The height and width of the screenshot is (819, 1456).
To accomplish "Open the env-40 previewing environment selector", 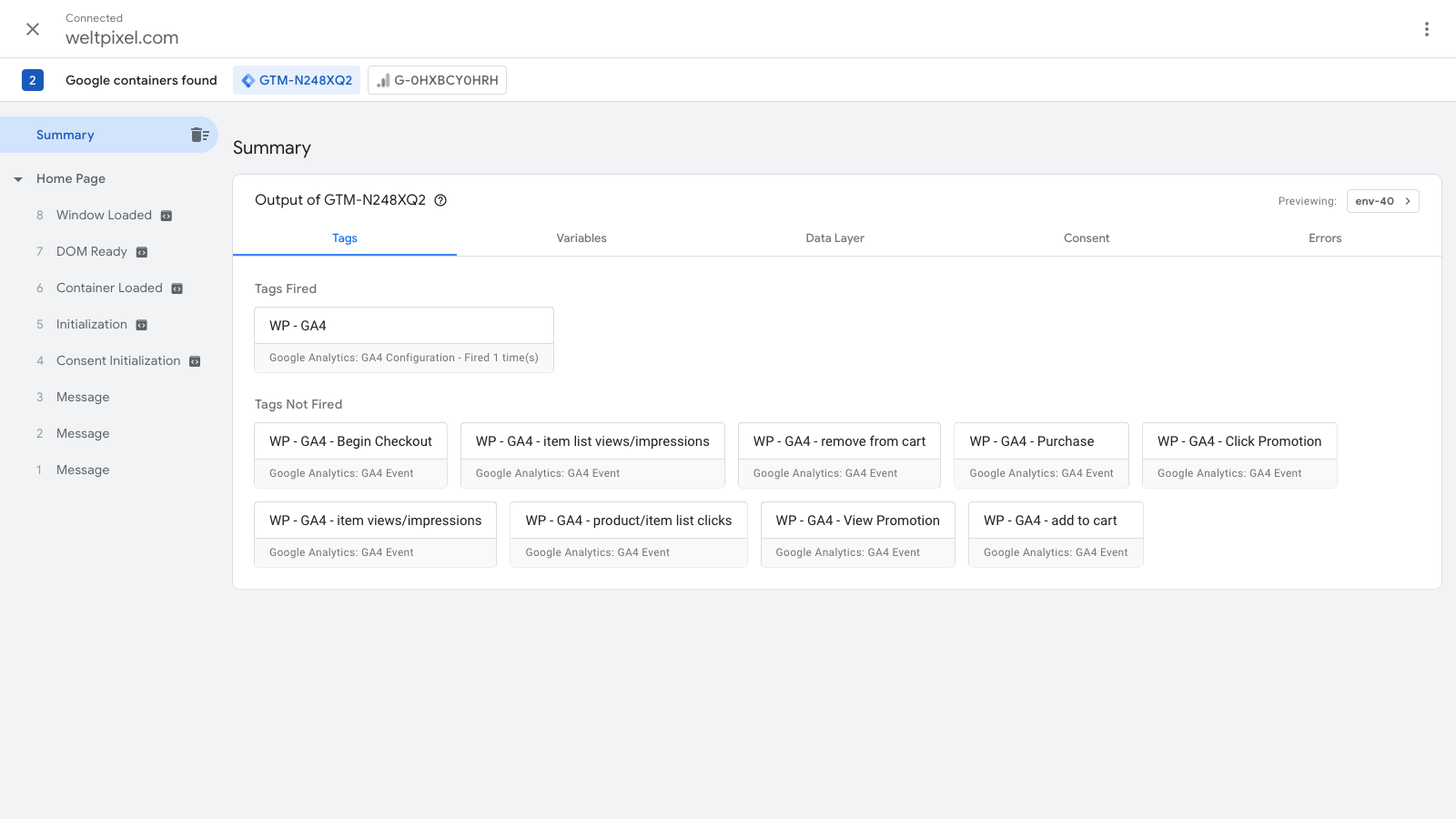I will tap(1382, 201).
